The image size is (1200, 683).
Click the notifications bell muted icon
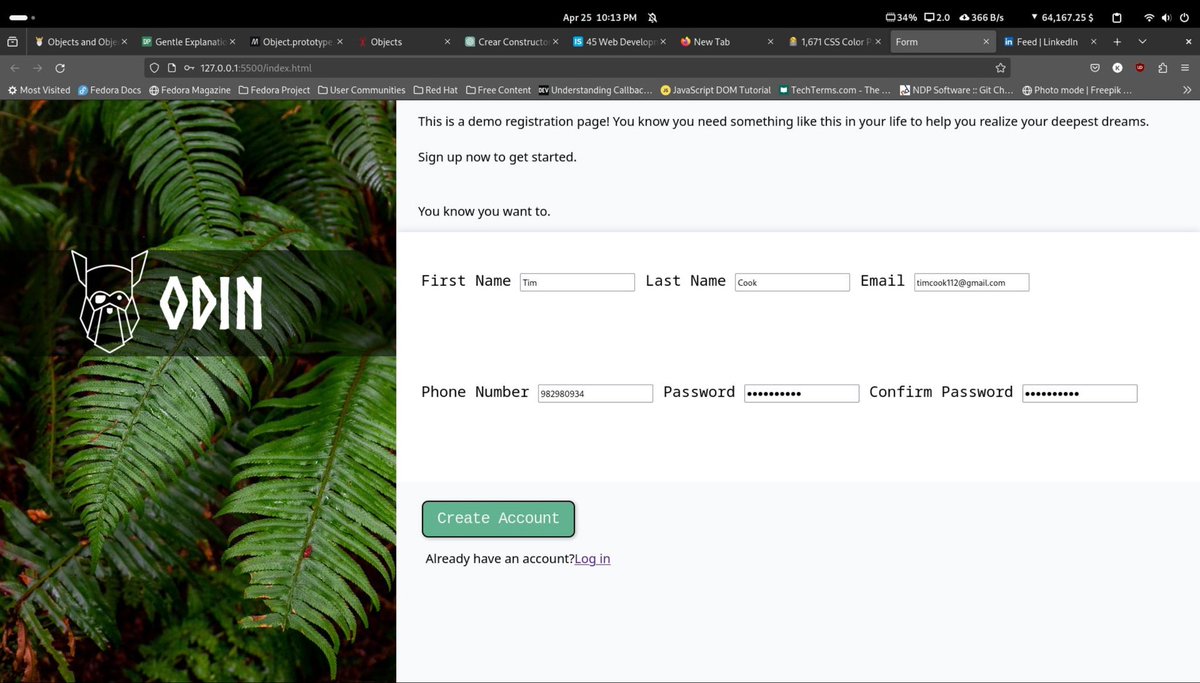[653, 17]
